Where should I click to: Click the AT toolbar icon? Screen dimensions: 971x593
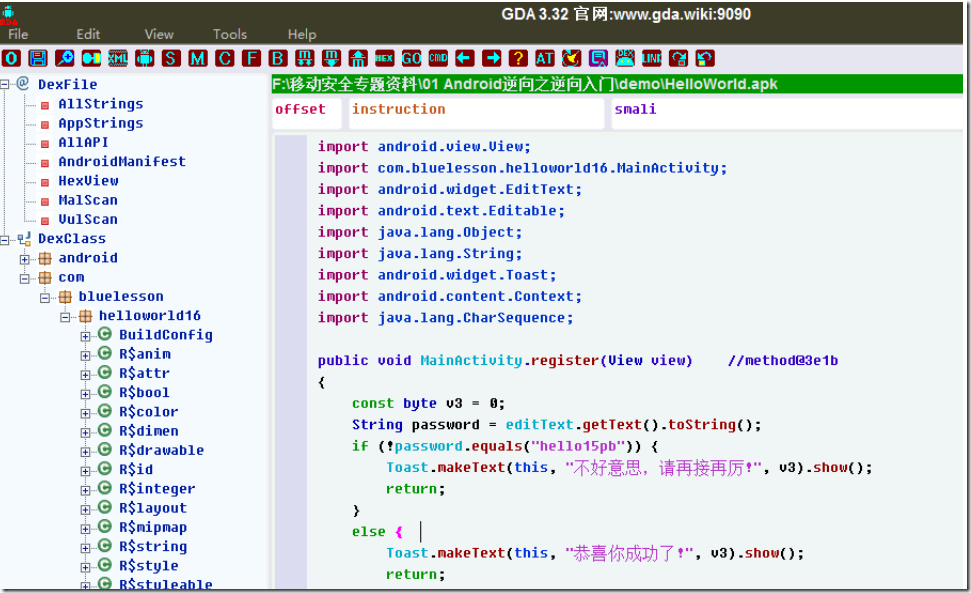544,58
